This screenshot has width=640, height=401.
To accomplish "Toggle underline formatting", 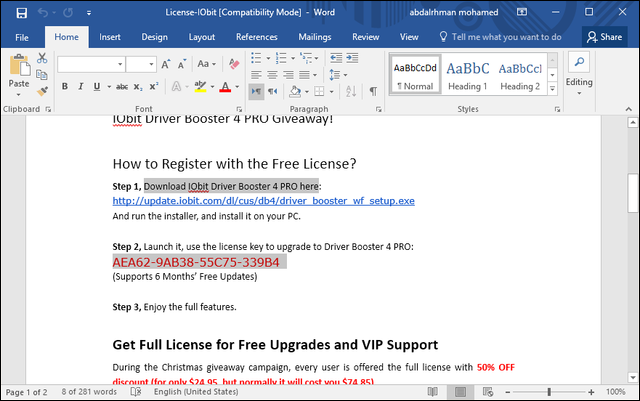I will pos(97,87).
